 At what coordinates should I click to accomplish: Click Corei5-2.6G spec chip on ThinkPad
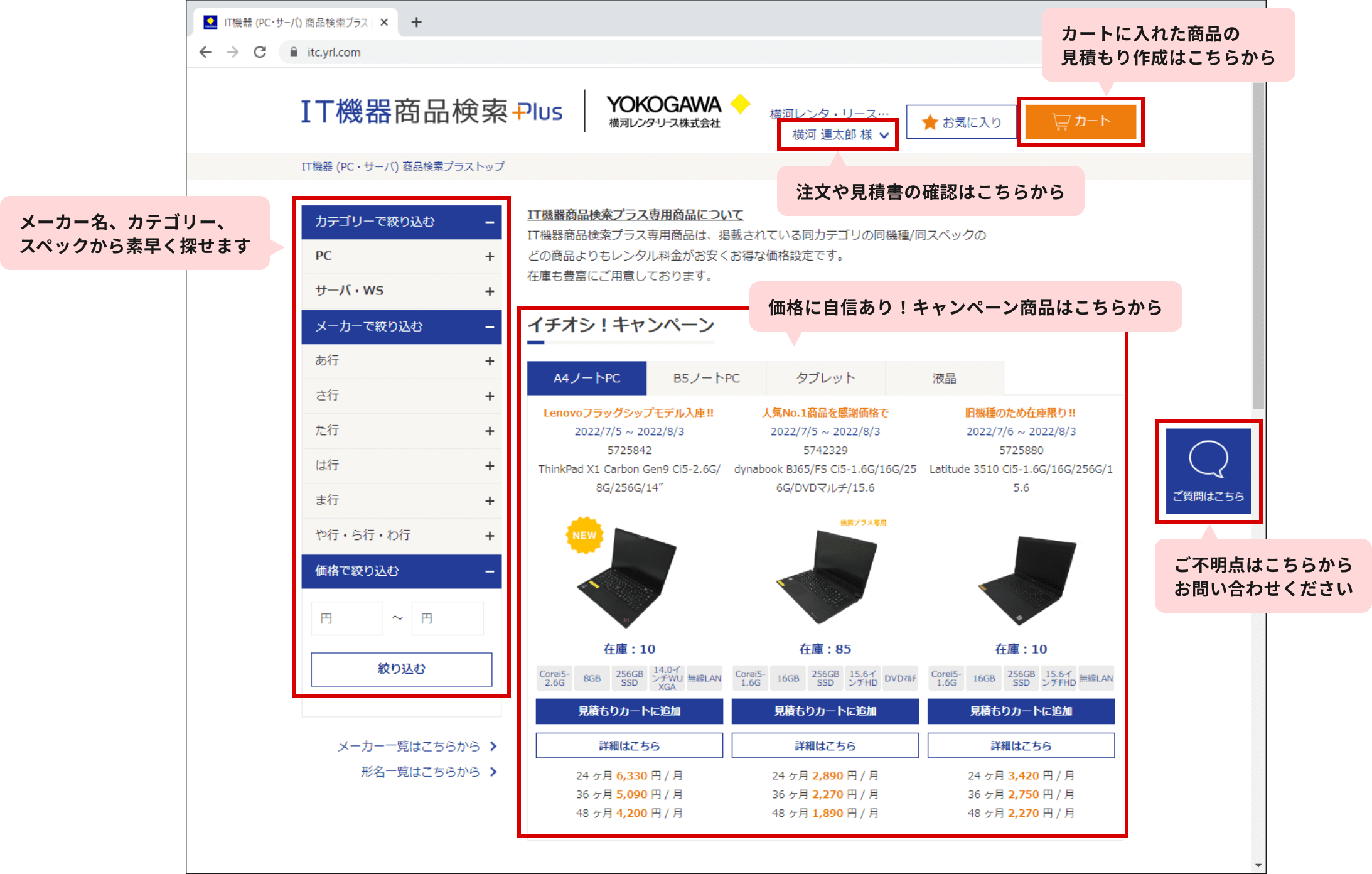click(x=554, y=678)
